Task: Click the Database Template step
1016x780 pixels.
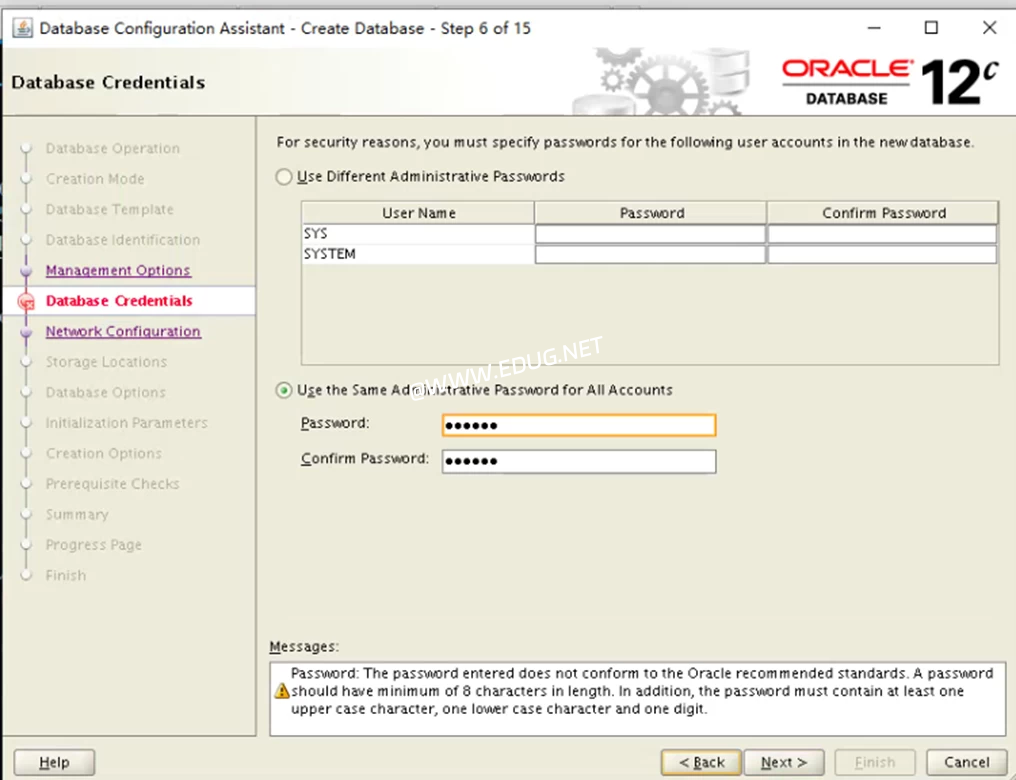Action: 110,209
